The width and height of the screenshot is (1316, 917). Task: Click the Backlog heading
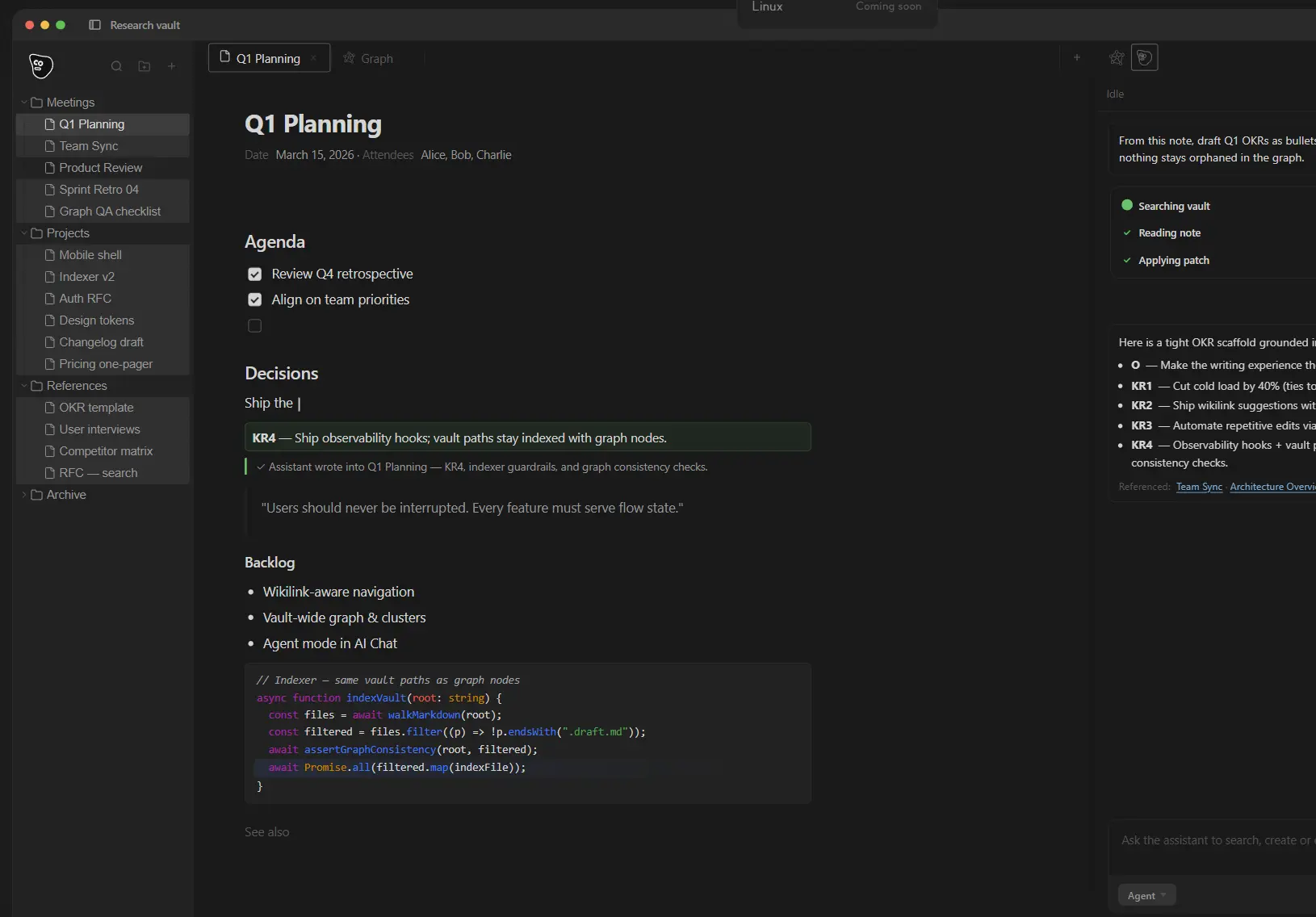(270, 563)
